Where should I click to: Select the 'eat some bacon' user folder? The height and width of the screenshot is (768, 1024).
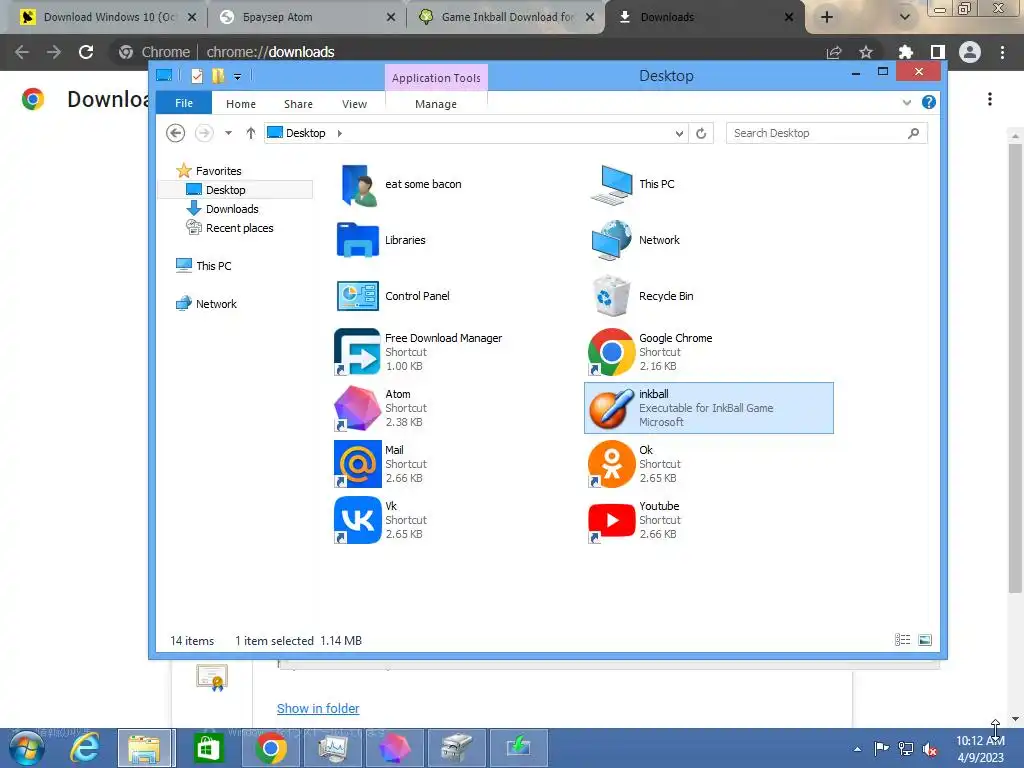click(x=357, y=184)
